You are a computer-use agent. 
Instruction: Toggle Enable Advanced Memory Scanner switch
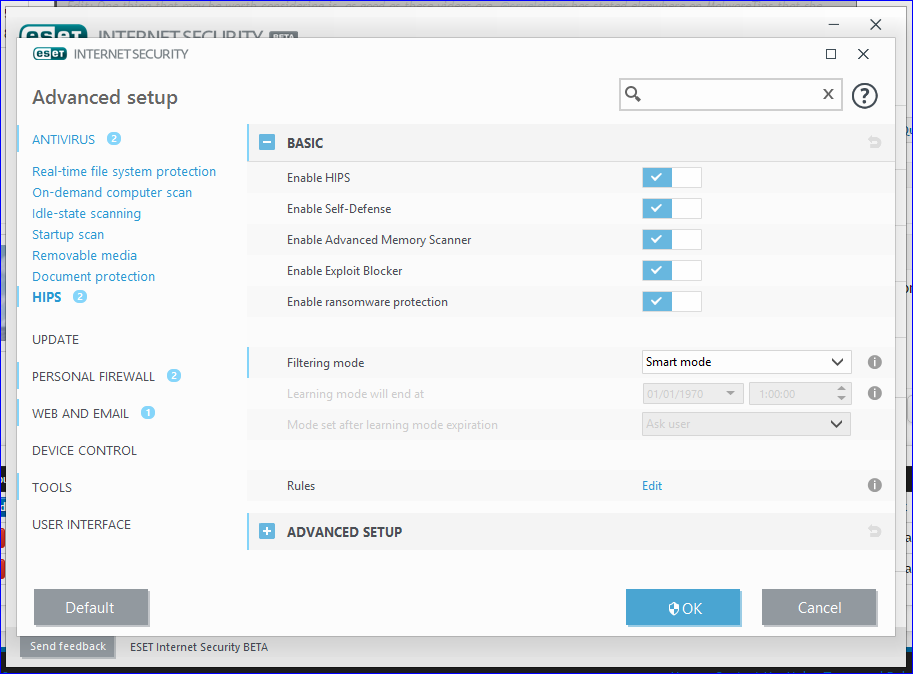(672, 239)
